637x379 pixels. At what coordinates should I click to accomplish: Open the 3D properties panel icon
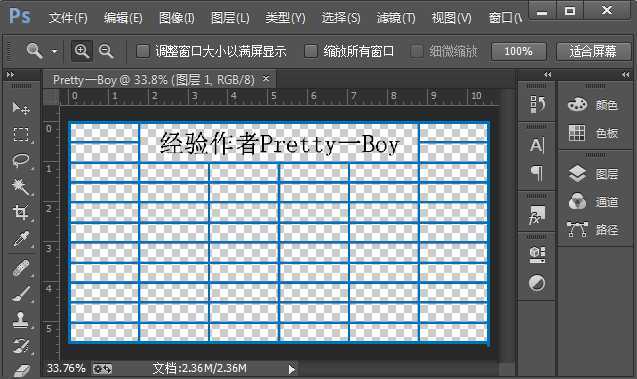click(x=537, y=255)
